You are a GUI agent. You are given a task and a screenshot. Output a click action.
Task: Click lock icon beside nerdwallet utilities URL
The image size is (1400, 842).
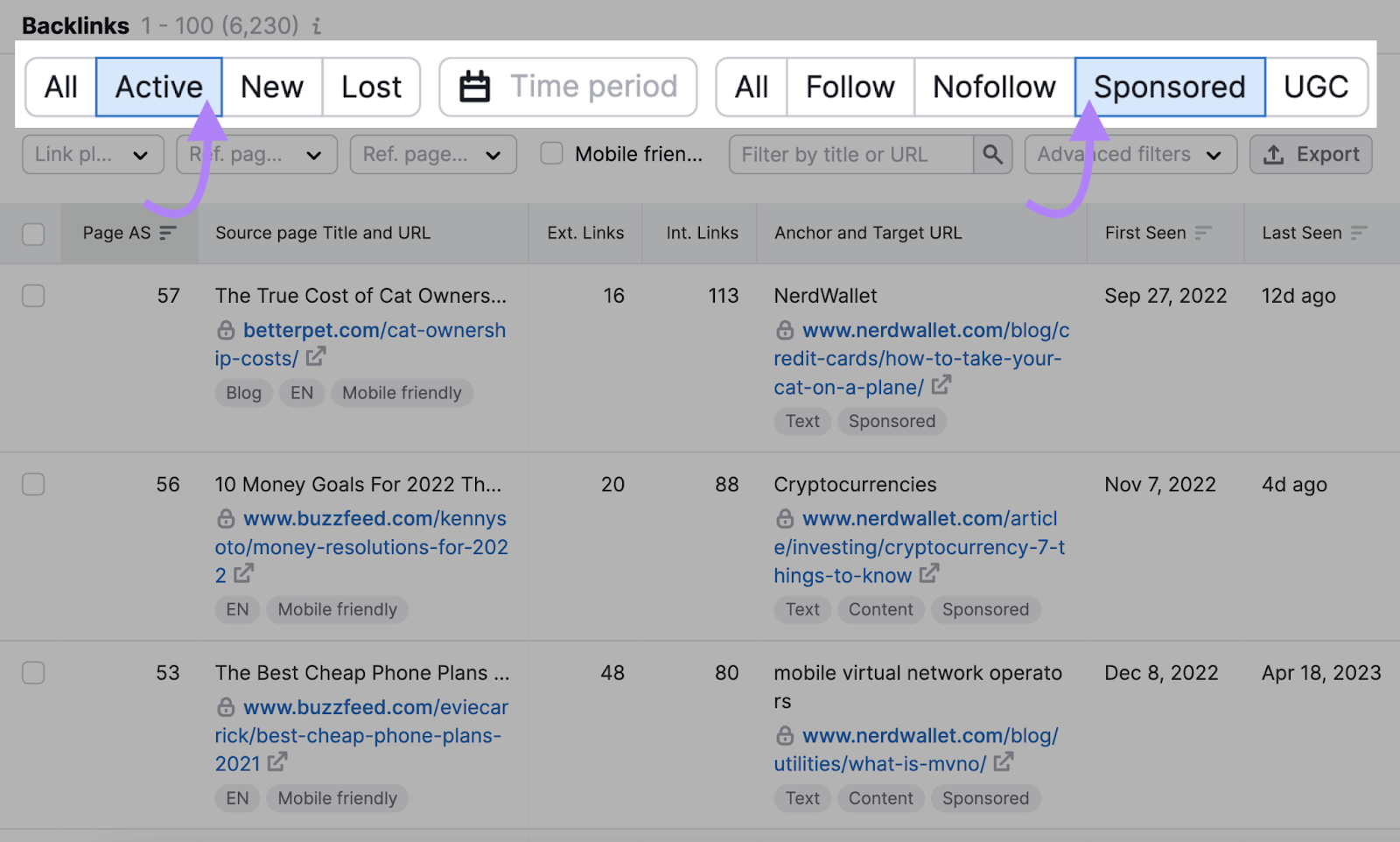(x=785, y=735)
